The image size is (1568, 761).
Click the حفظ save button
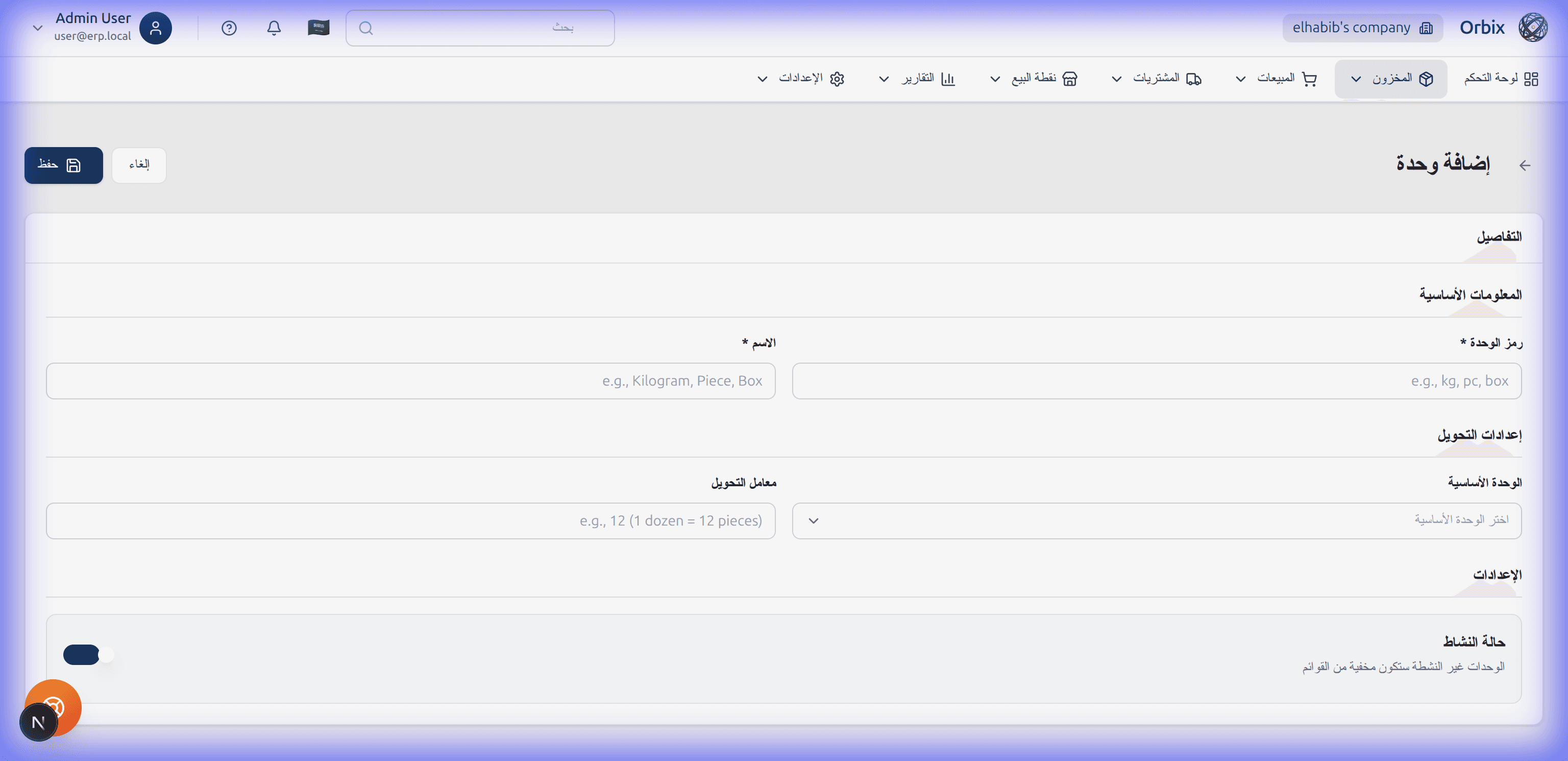tap(64, 165)
